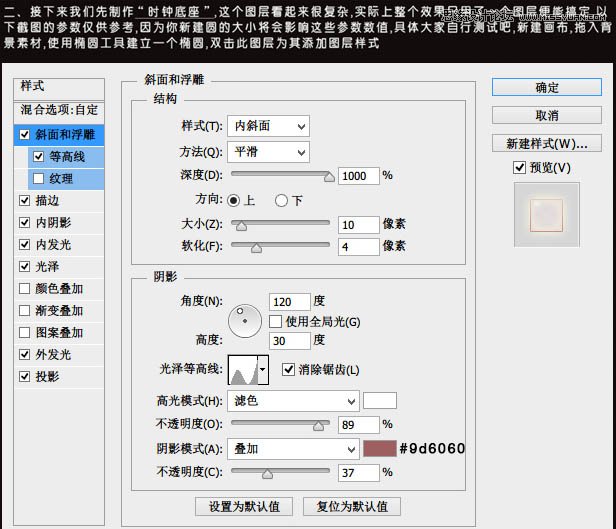Click the shadow 不透明度 slider handle
The image size is (616, 529).
[268, 474]
